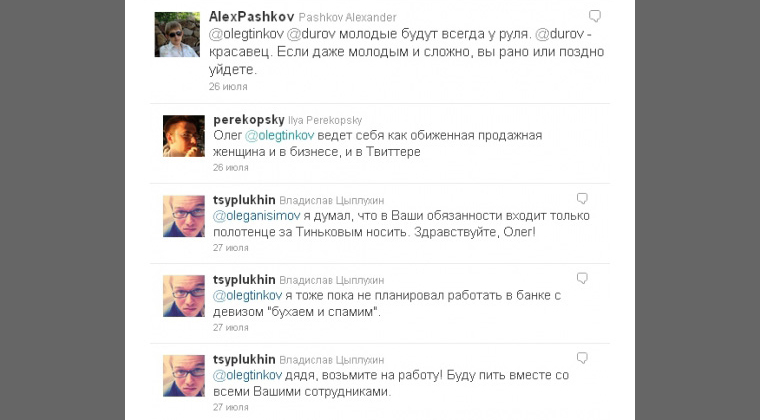This screenshot has width=760, height=420.
Task: Open "26 июля" timestamp of AlexPashkov tweet
Action: click(228, 87)
